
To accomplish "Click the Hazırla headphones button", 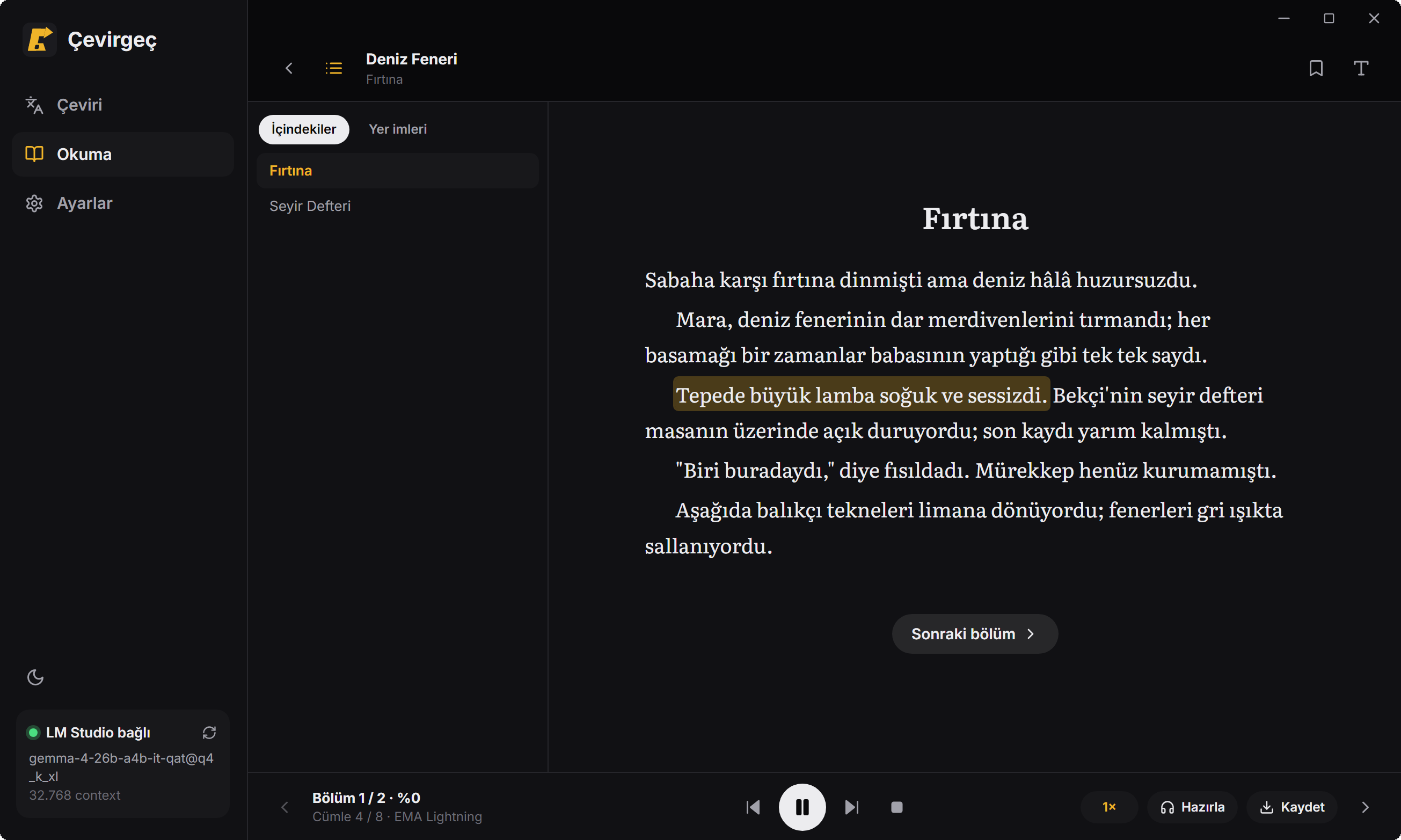I will point(1192,807).
